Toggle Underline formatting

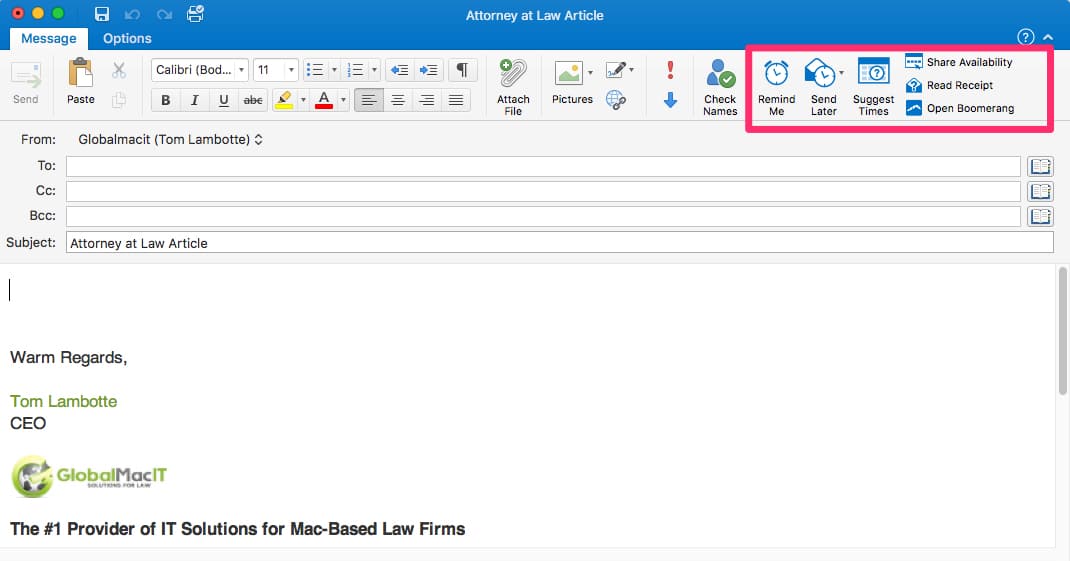tap(223, 100)
